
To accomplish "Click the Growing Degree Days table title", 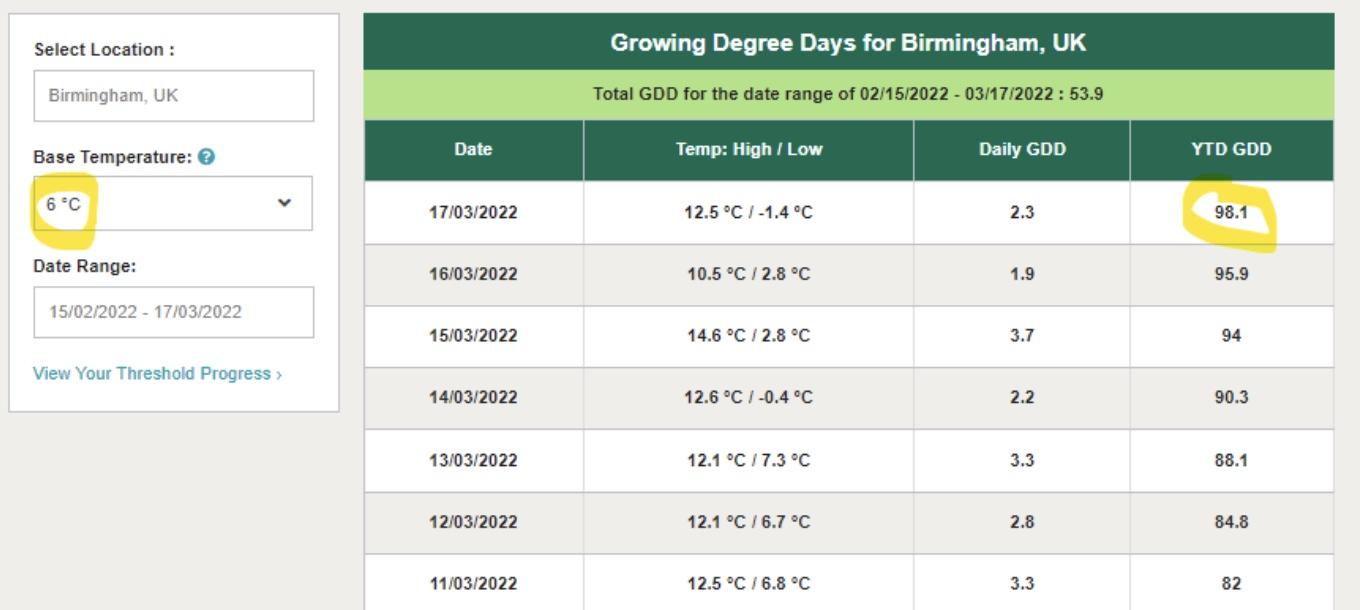I will [x=848, y=43].
